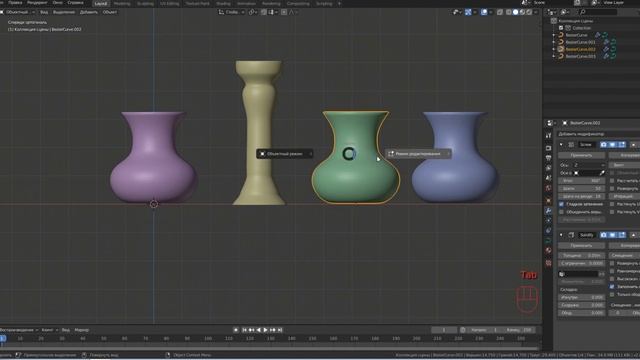Toggle X-ray view
The width and height of the screenshot is (640, 360).
pyautogui.click(x=500, y=12)
